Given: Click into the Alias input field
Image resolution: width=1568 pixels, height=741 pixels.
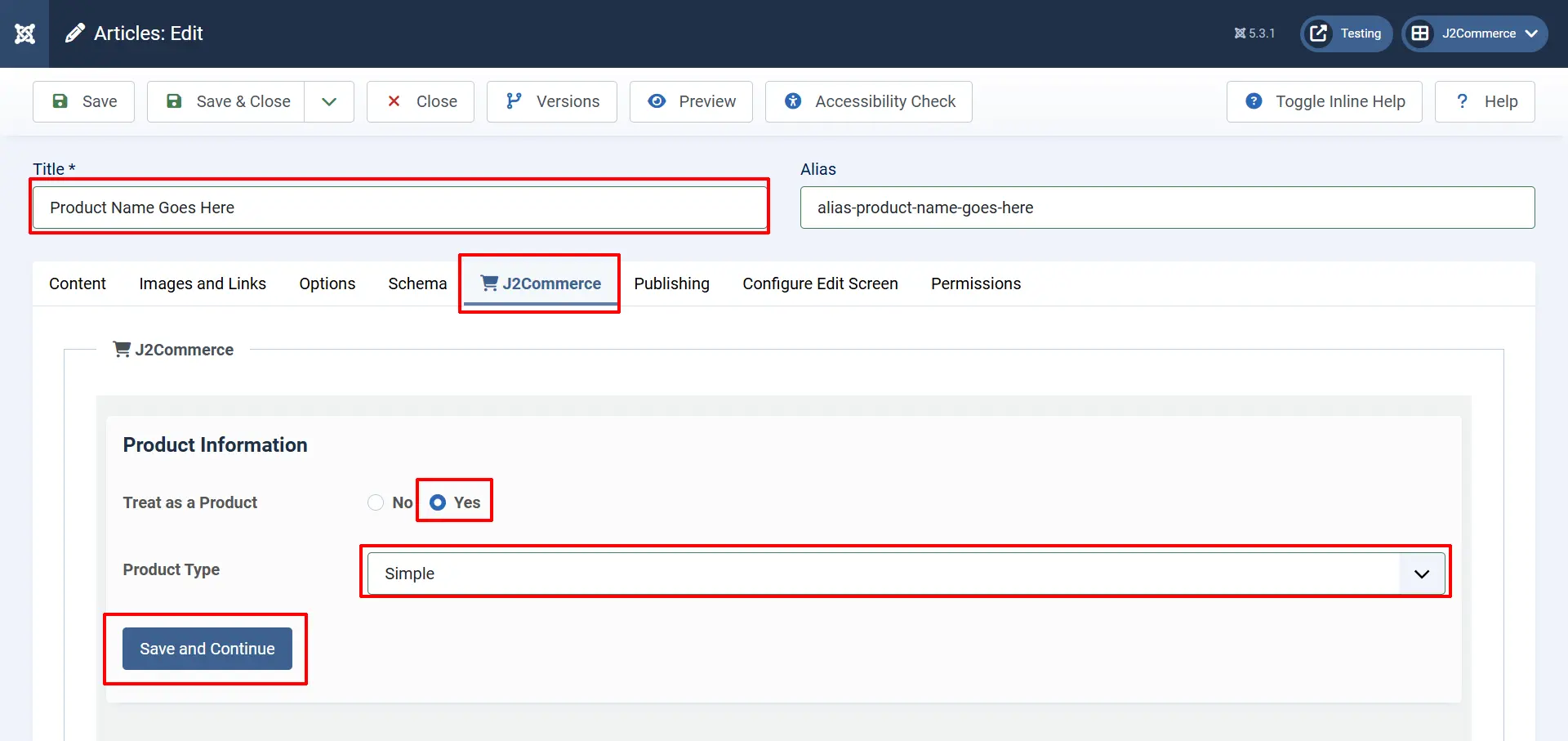Looking at the screenshot, I should [x=1168, y=208].
